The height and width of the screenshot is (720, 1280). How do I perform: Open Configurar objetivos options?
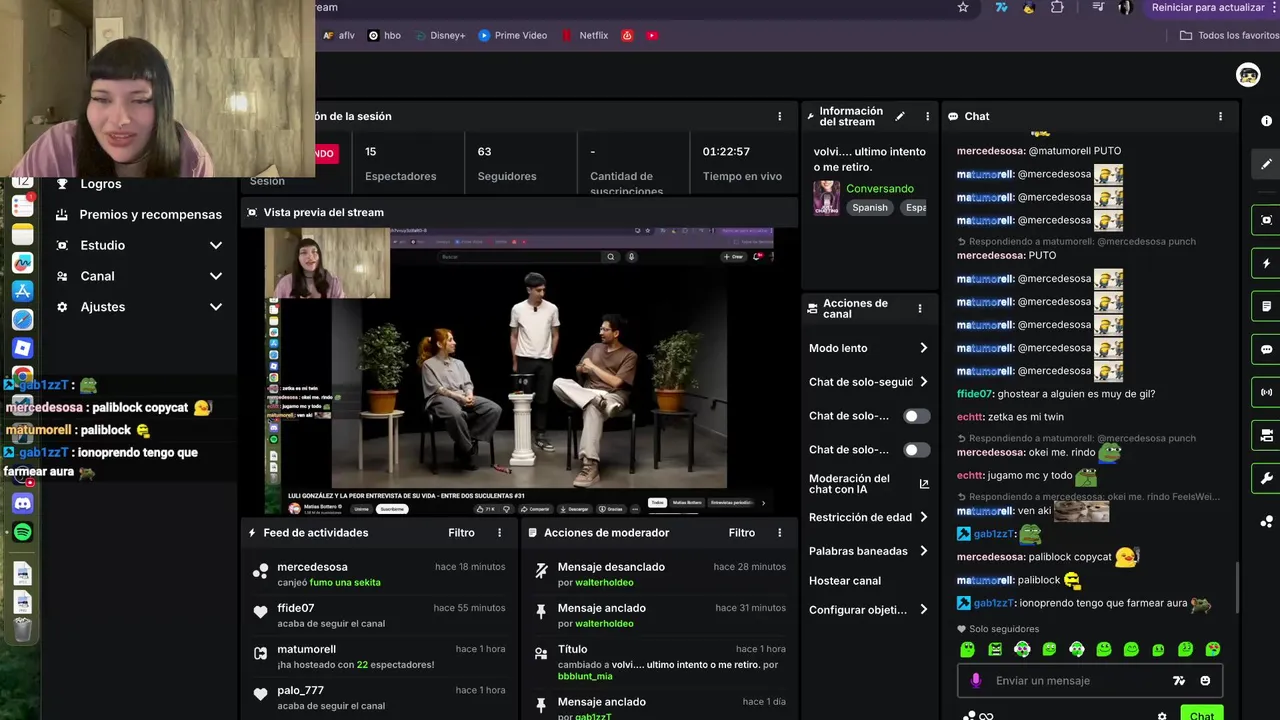tap(868, 610)
